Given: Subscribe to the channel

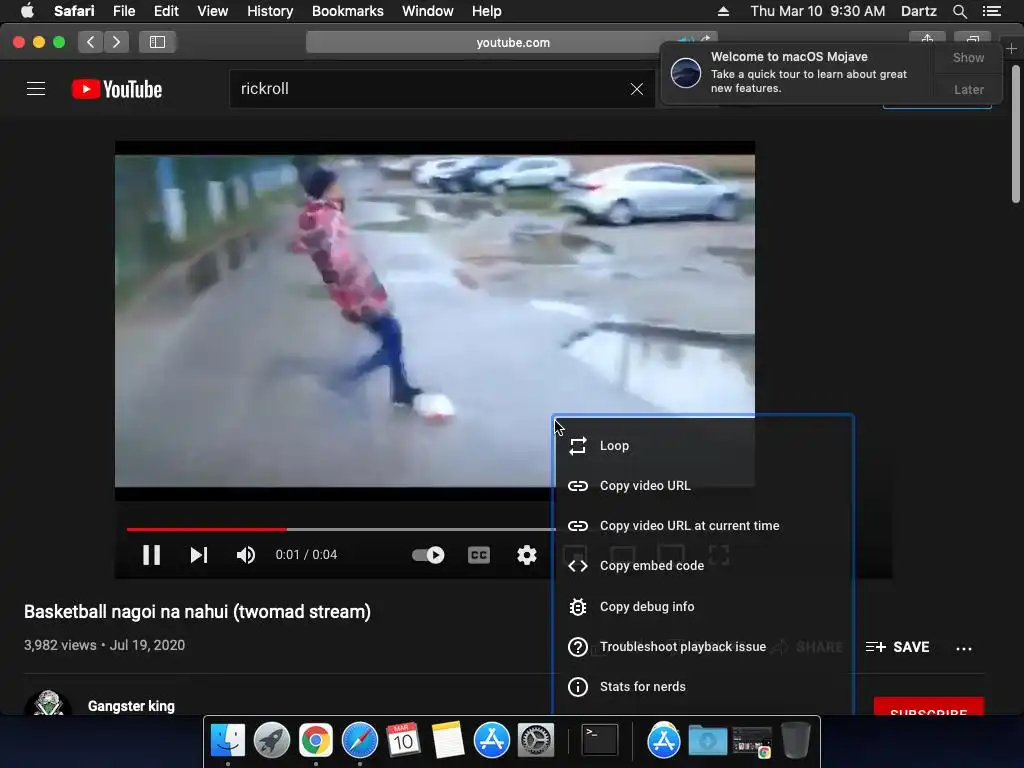Looking at the screenshot, I should 929,707.
